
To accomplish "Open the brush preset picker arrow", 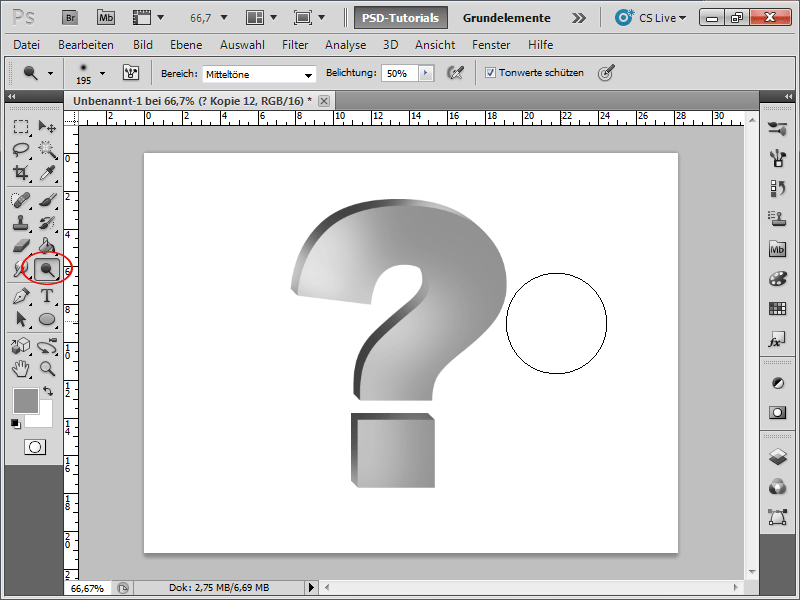I will point(103,73).
